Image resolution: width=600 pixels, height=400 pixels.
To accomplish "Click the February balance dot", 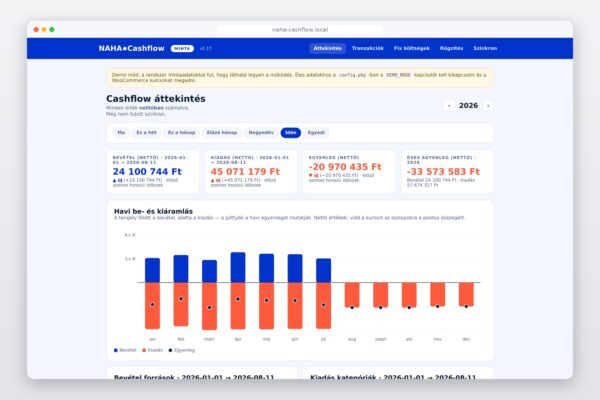I will click(181, 299).
